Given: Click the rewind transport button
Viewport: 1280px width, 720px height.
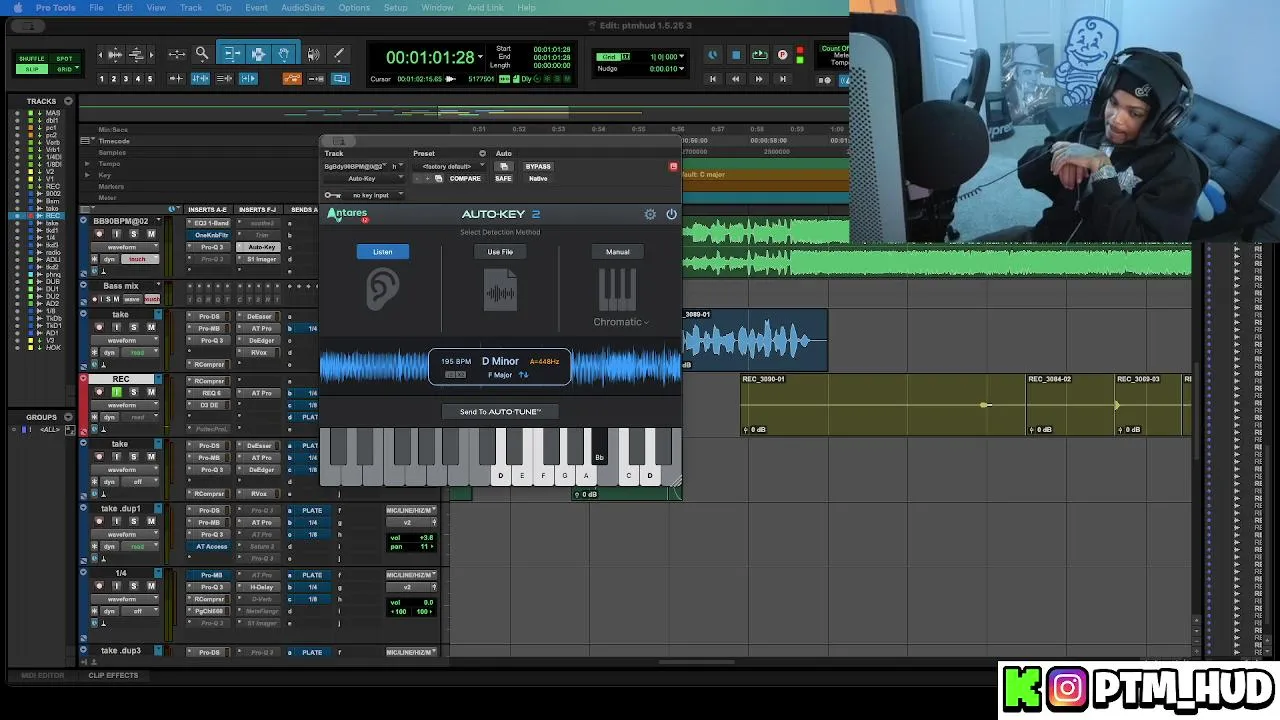Looking at the screenshot, I should pyautogui.click(x=736, y=78).
